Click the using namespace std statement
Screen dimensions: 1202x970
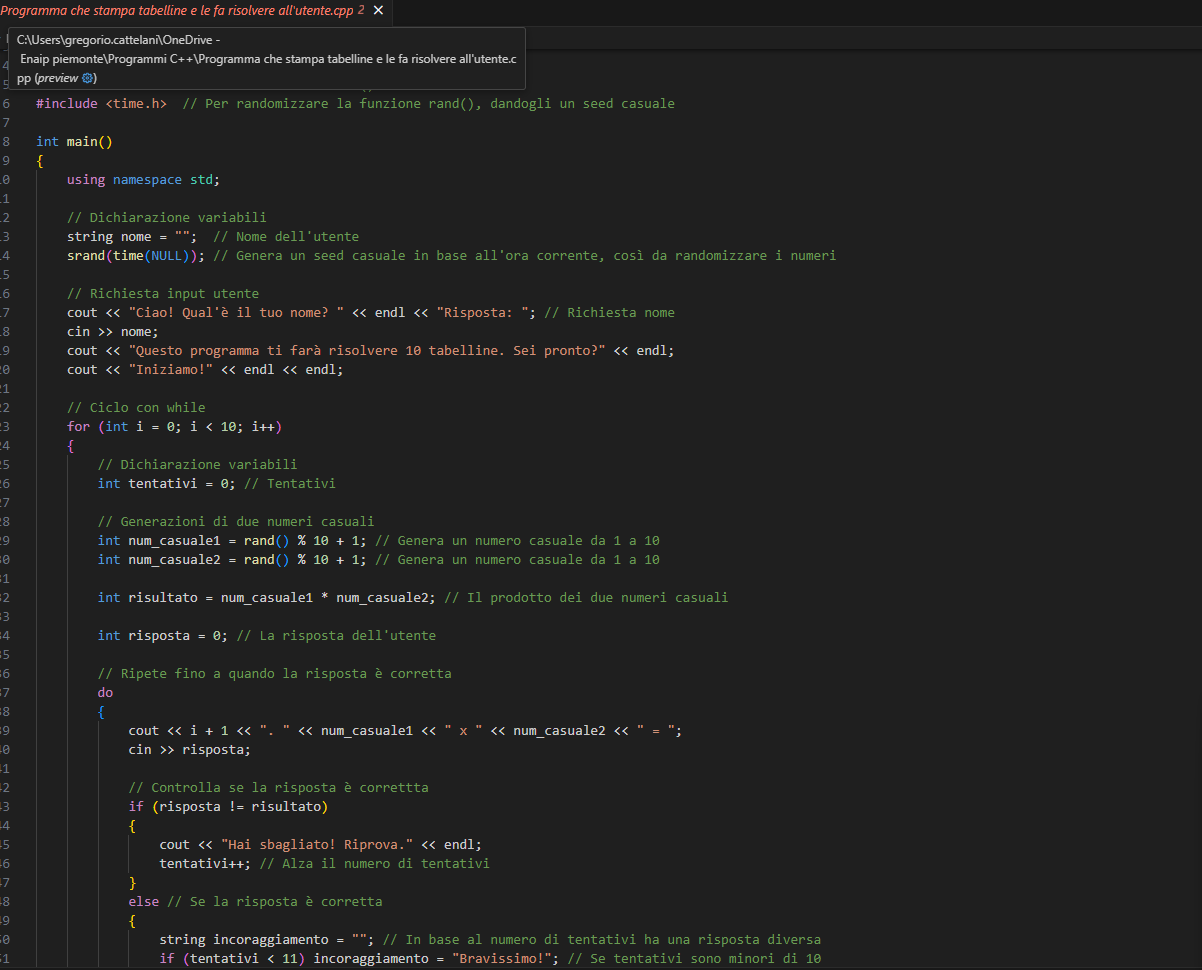(142, 180)
